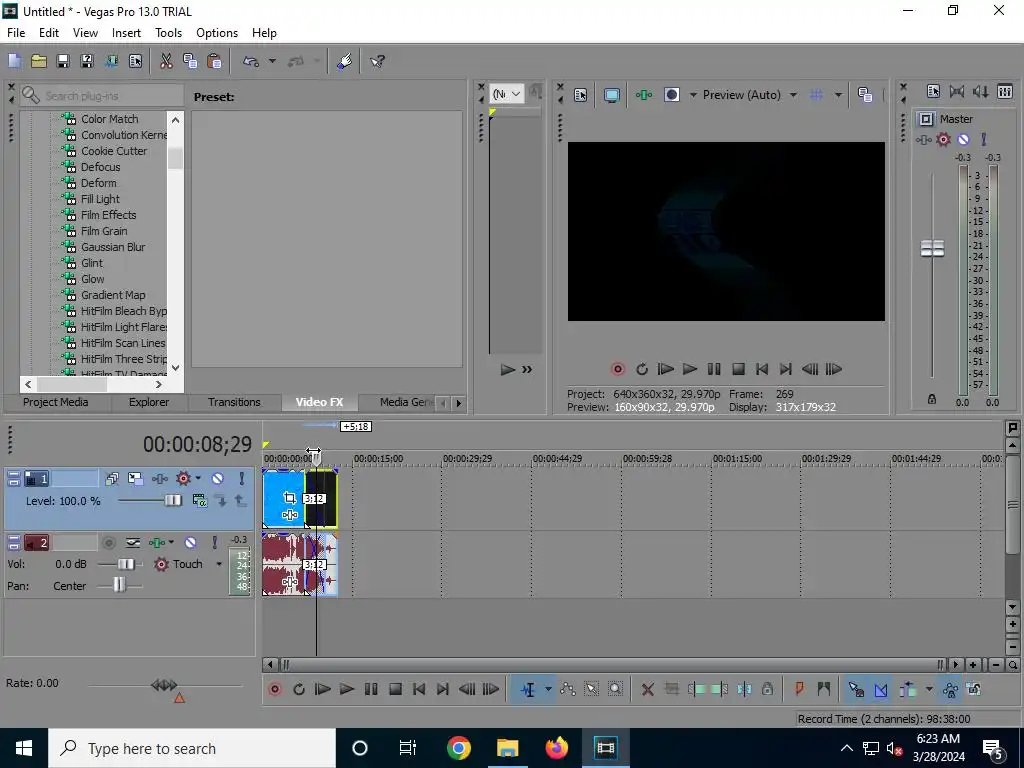Open Properties icon in main toolbar
This screenshot has height=768, width=1024.
click(x=135, y=61)
